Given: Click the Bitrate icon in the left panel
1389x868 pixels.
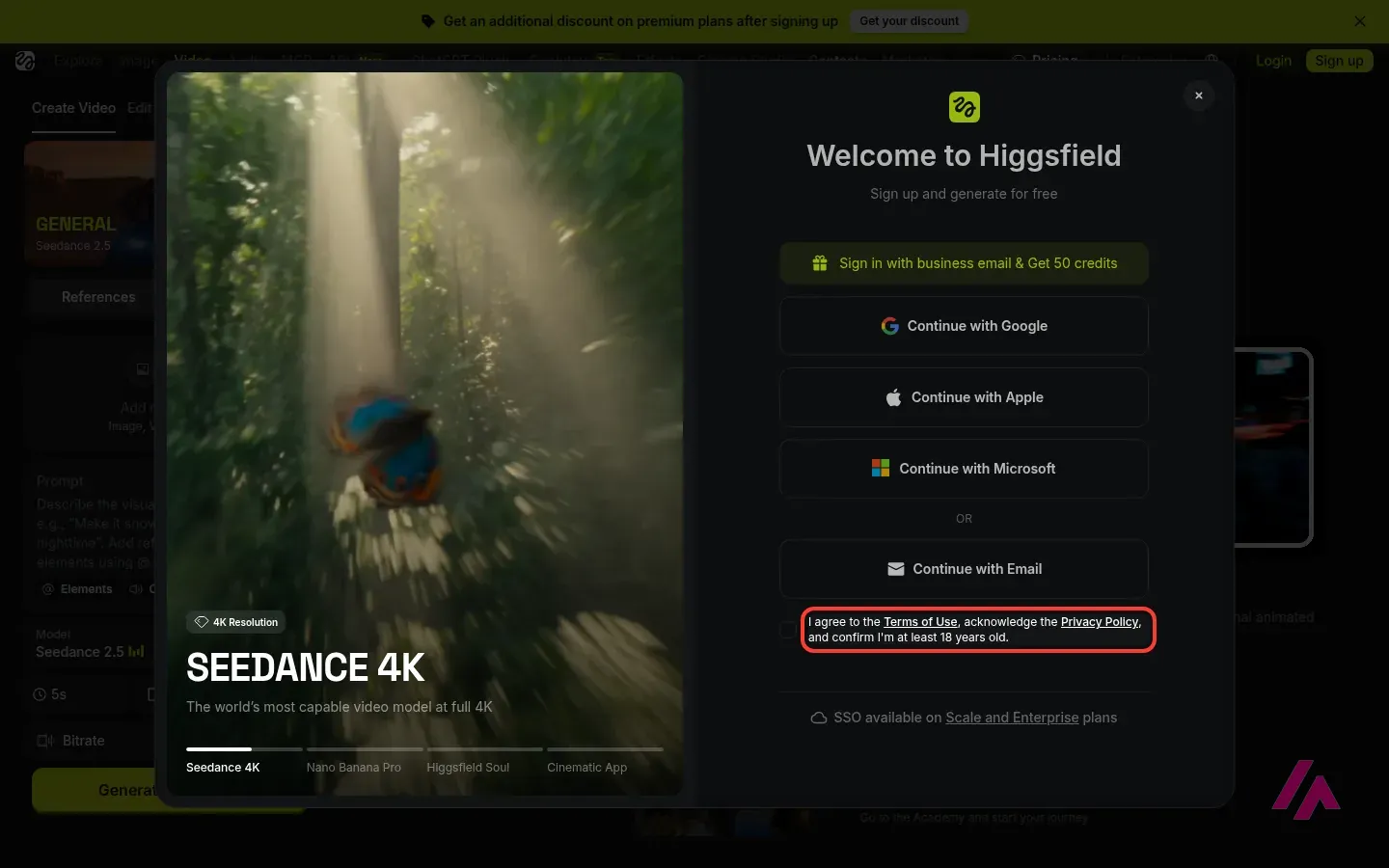Looking at the screenshot, I should click(x=44, y=741).
